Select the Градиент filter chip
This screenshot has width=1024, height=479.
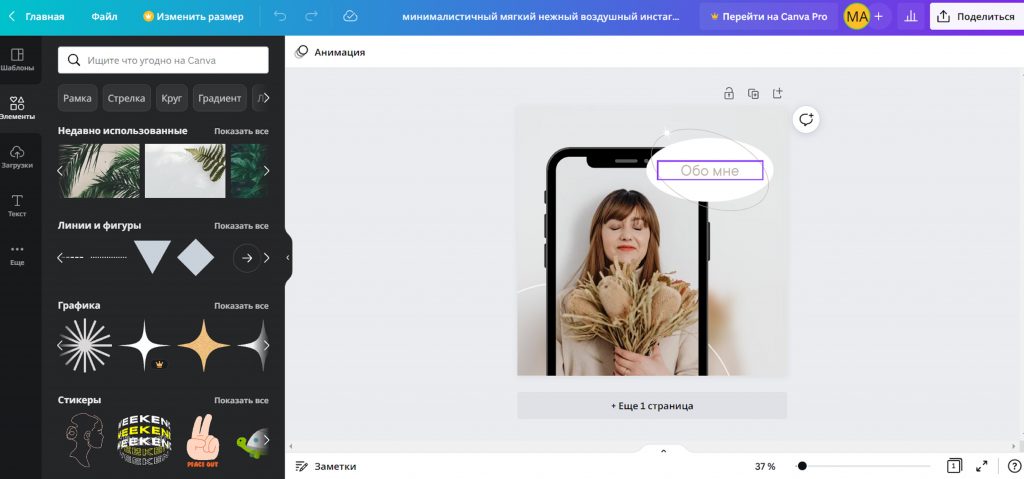(219, 98)
